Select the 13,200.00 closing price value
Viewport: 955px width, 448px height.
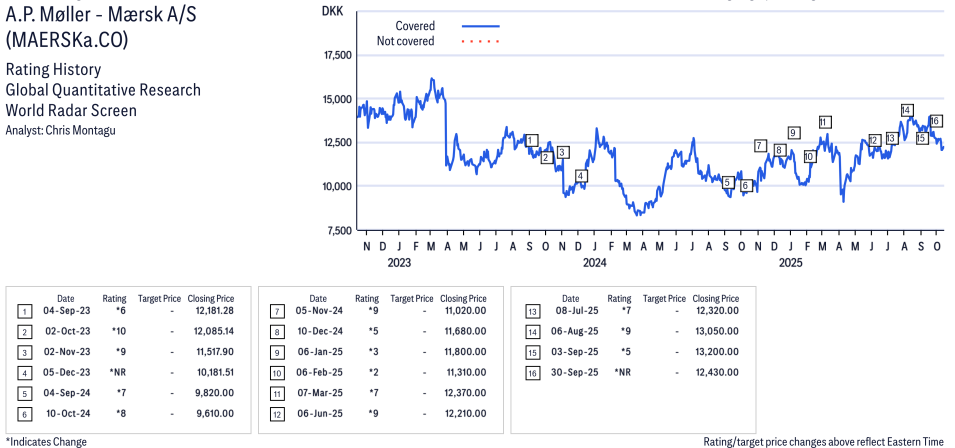tap(716, 353)
